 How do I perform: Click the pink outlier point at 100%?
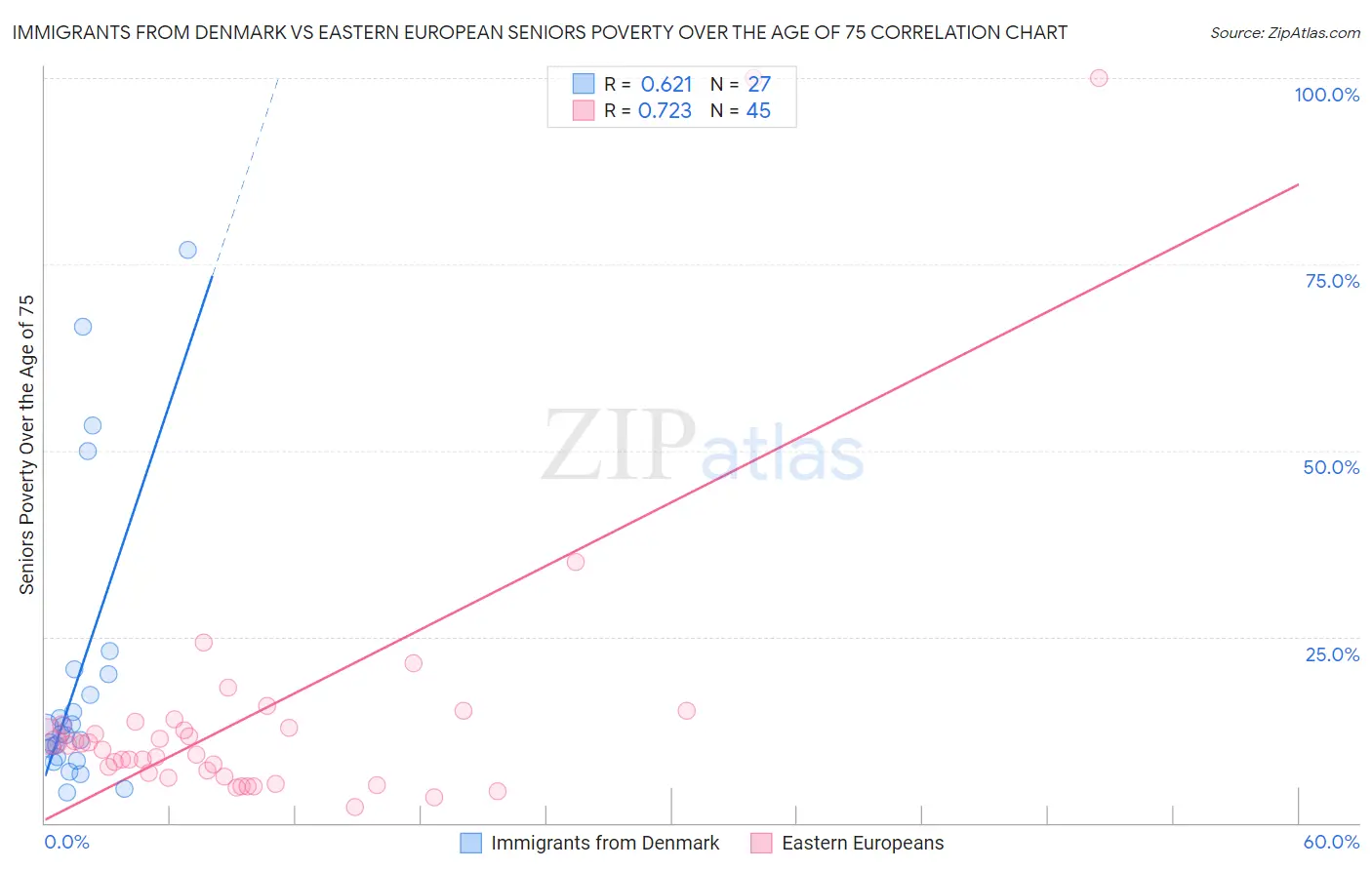[x=1099, y=78]
